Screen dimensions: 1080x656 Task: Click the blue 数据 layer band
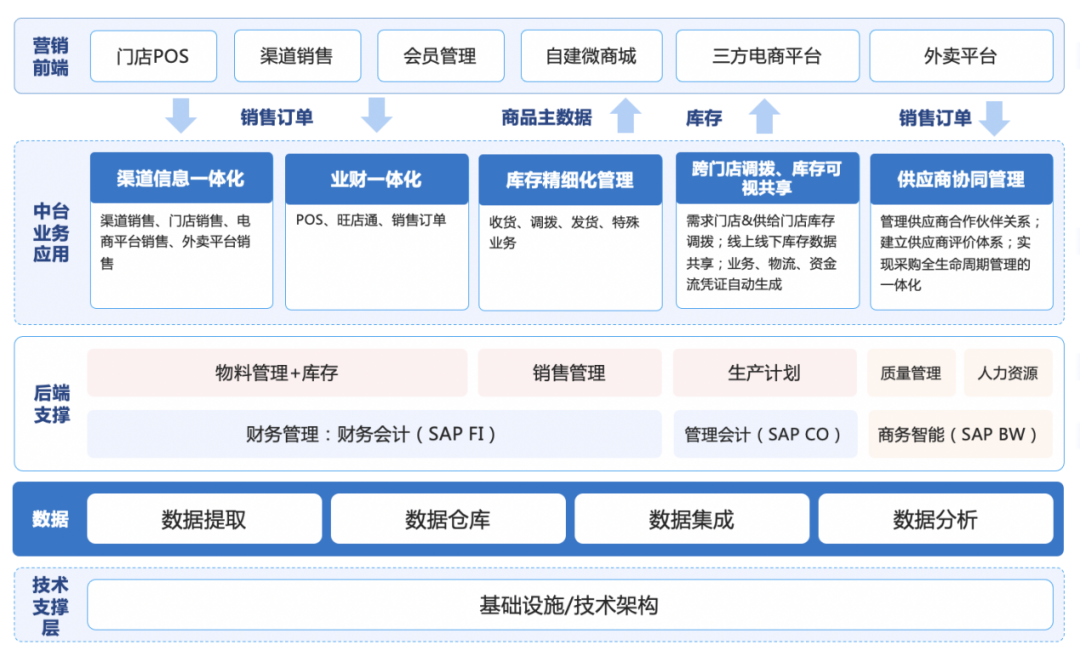pos(51,518)
